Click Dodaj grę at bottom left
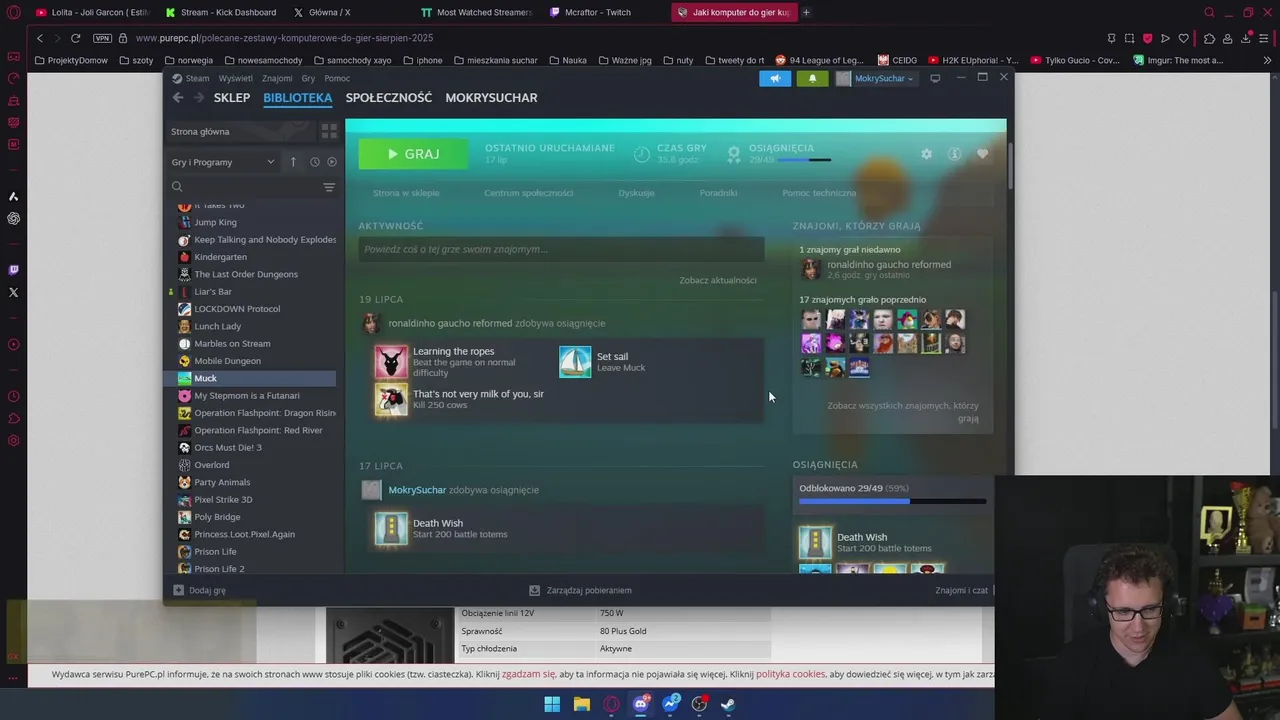This screenshot has width=1280, height=720. click(x=200, y=590)
